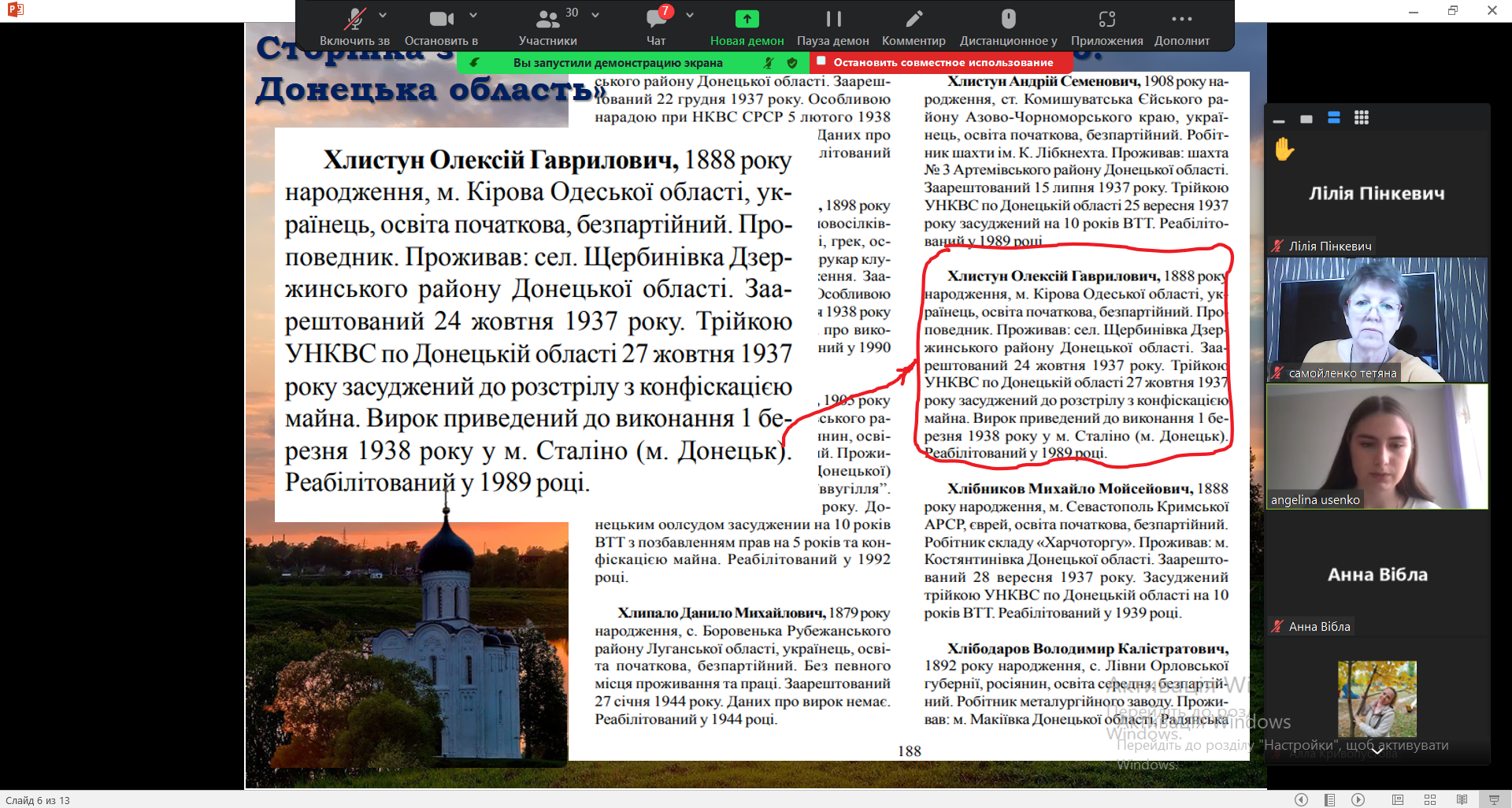
Task: Expand the participants options arrow
Action: coord(595,15)
